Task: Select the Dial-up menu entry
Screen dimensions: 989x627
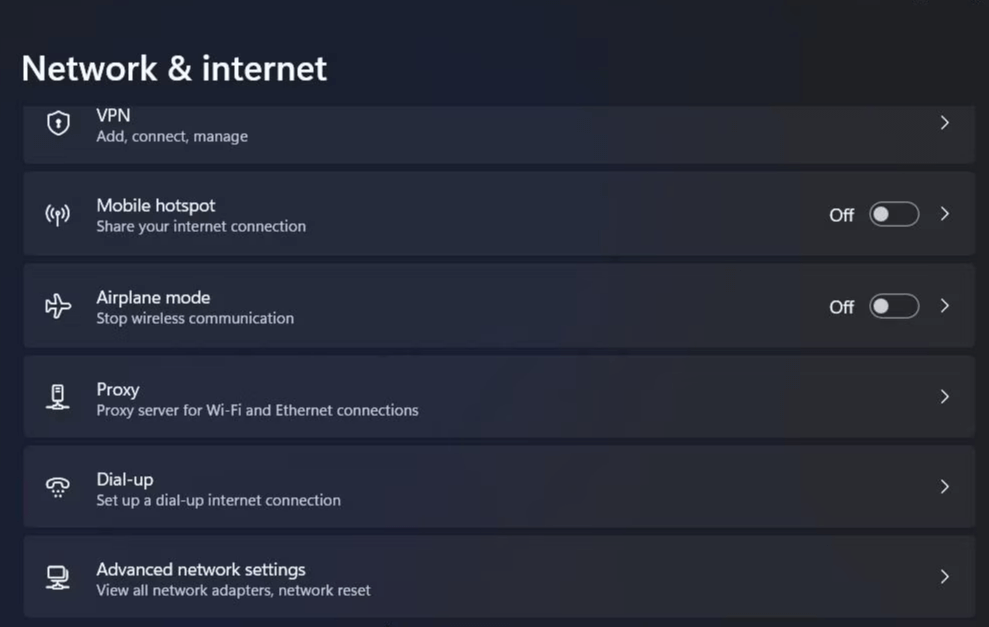Action: (125, 479)
